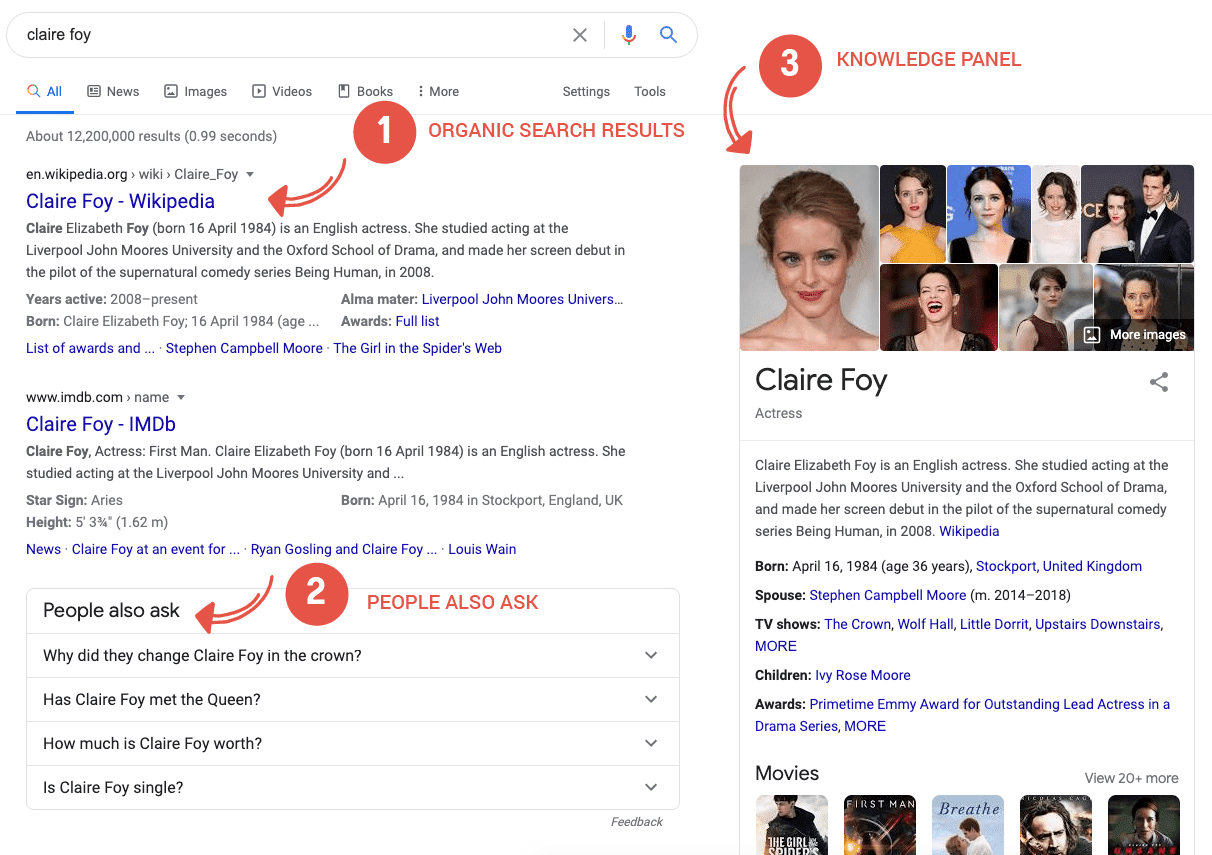Switch to the Videos tab
Viewport: 1212px width, 855px height.
(282, 91)
